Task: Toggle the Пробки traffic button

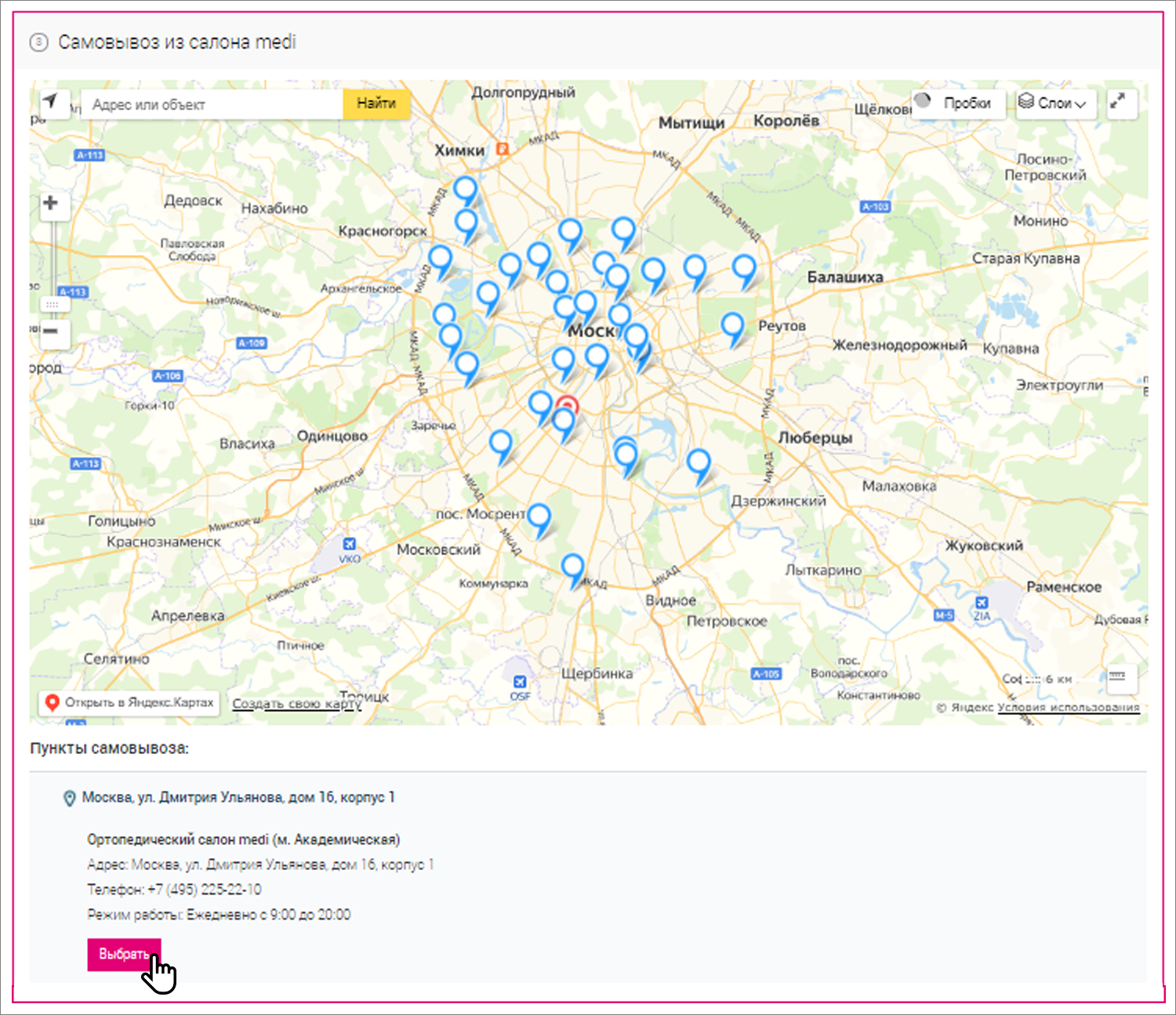Action: click(958, 103)
